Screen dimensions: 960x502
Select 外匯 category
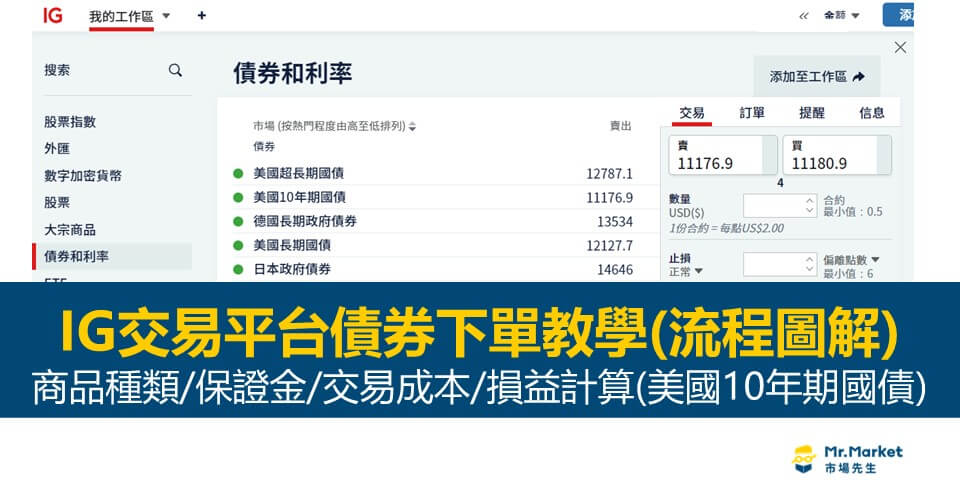coord(57,149)
